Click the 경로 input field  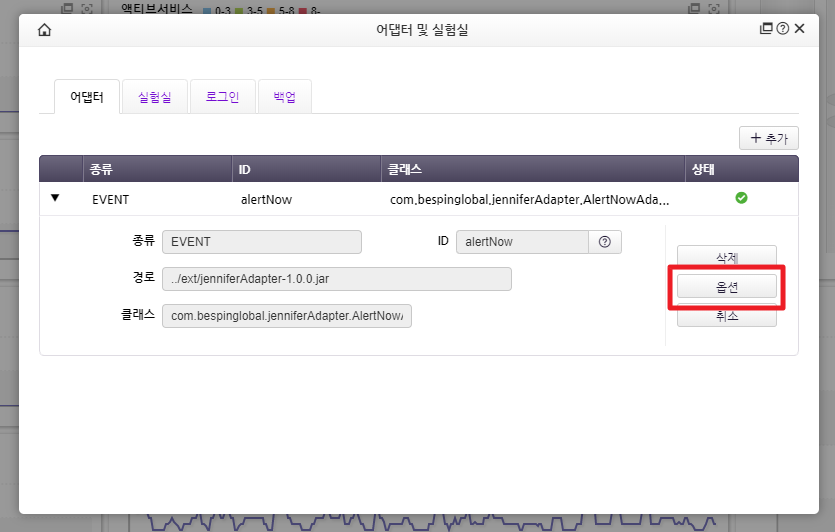point(336,279)
